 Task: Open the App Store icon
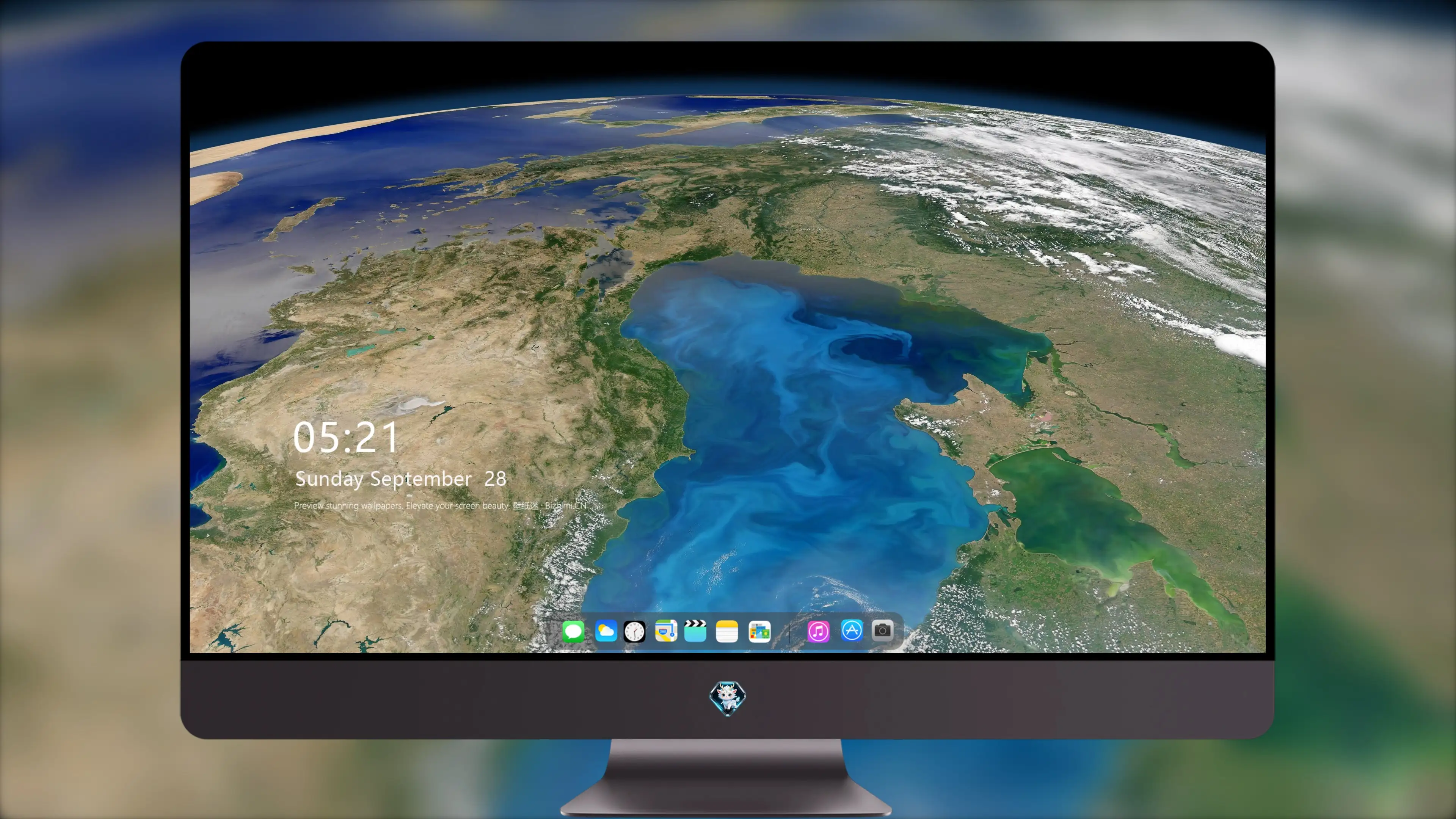852,630
